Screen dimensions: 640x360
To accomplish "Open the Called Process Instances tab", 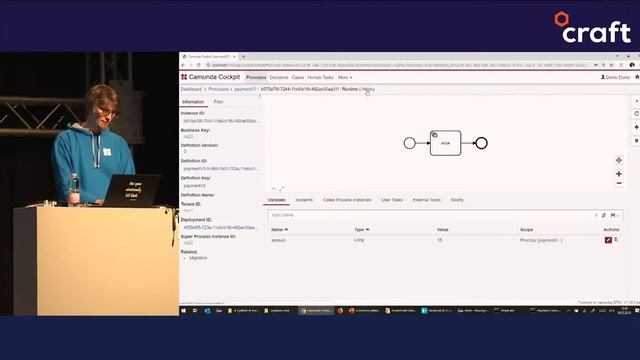I will pyautogui.click(x=347, y=200).
